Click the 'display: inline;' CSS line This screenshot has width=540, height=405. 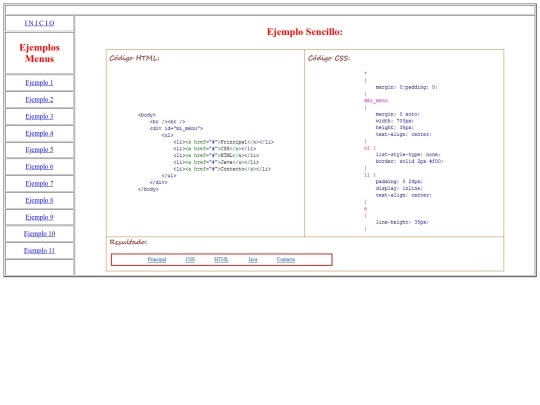click(399, 188)
